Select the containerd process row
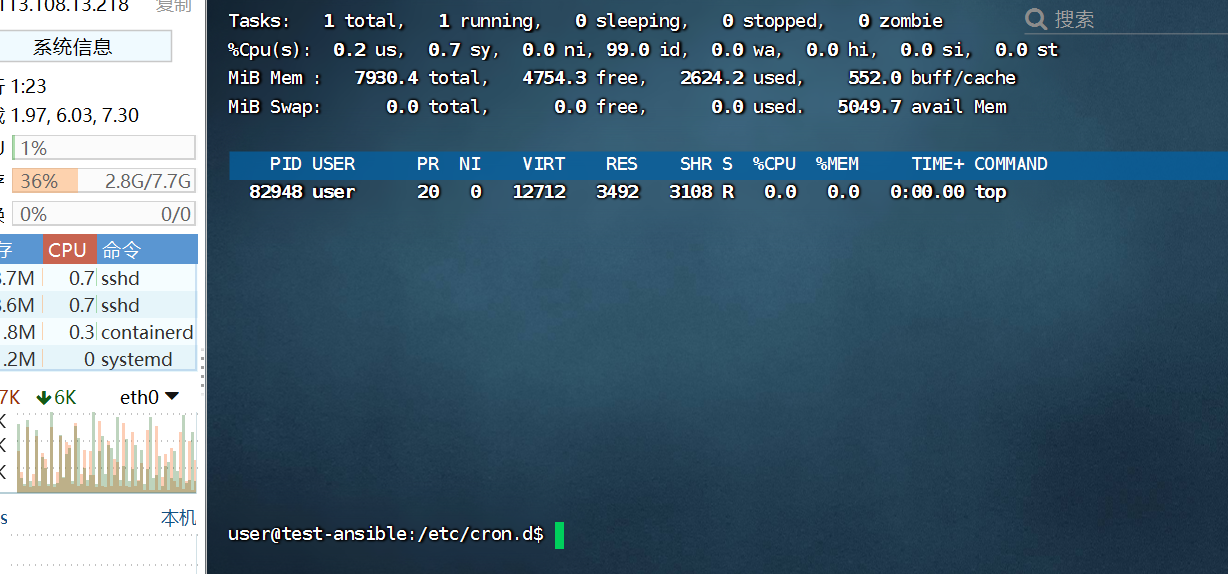1228x574 pixels. (x=100, y=332)
